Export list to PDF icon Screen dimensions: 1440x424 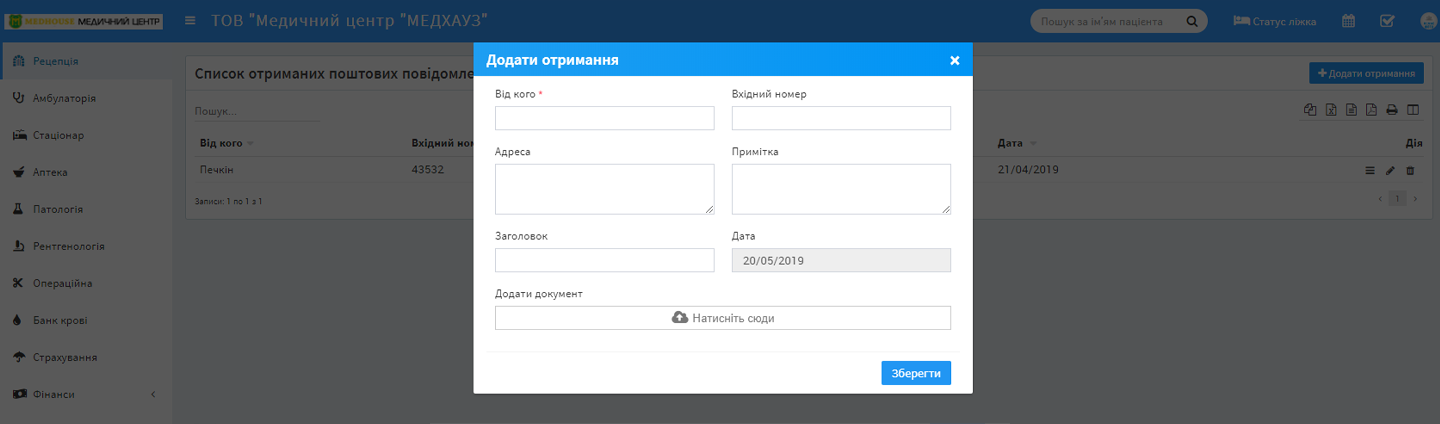point(1371,110)
